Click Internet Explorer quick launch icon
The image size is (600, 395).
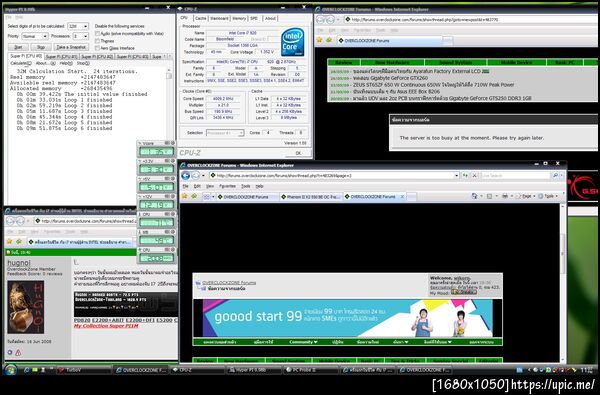pos(26,370)
